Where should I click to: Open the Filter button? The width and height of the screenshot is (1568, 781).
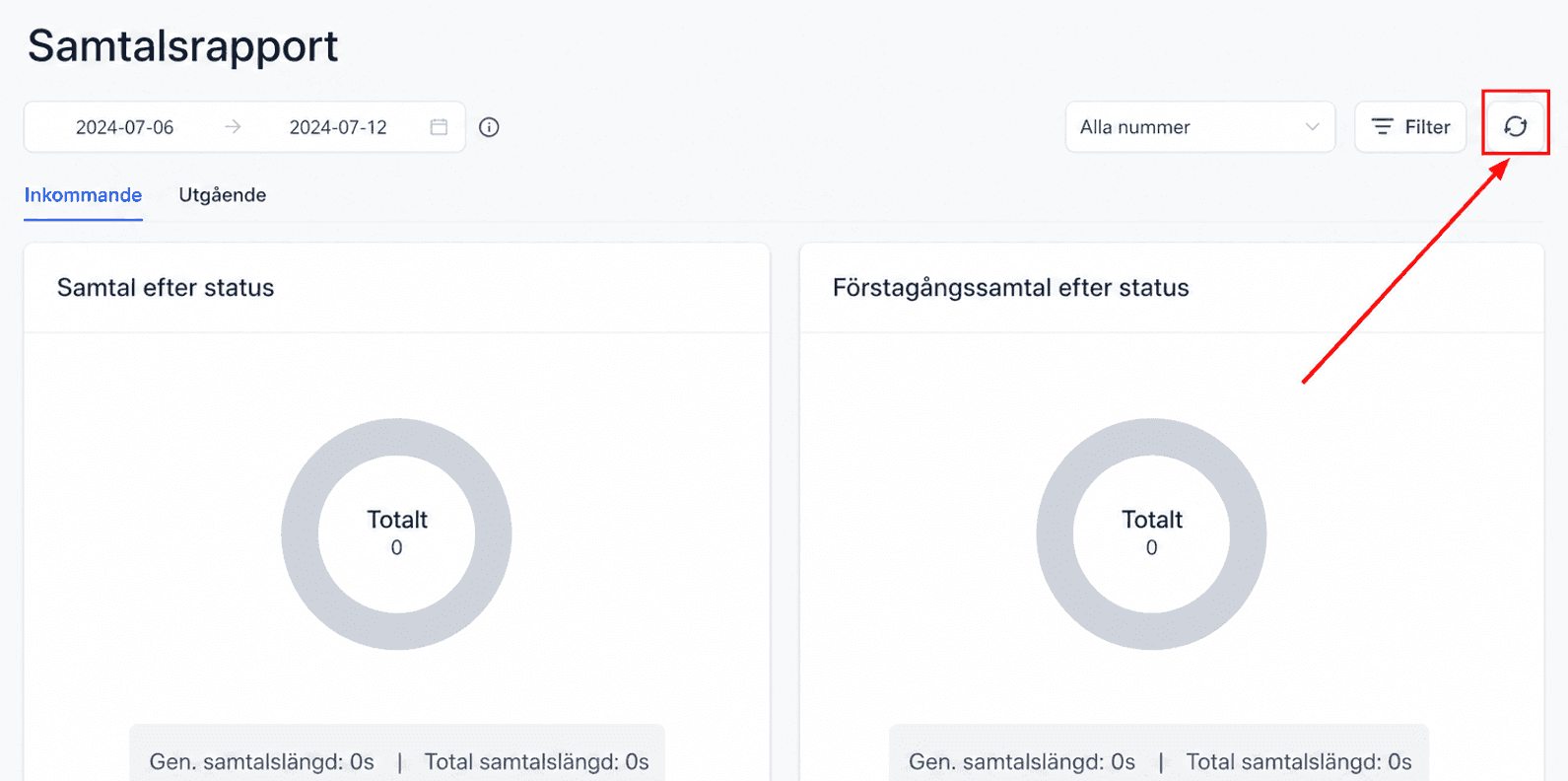1410,127
